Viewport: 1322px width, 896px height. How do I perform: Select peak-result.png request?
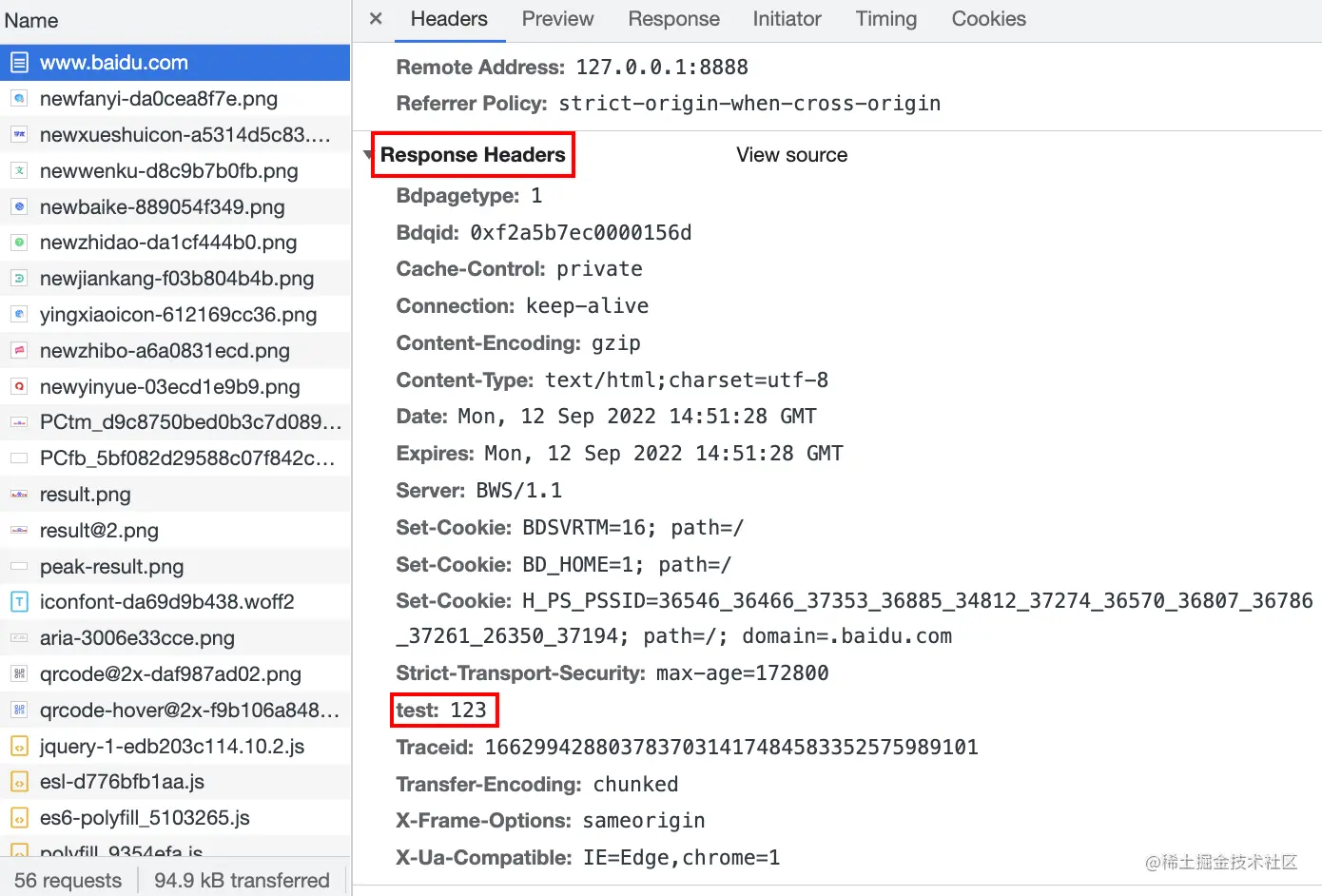175,567
